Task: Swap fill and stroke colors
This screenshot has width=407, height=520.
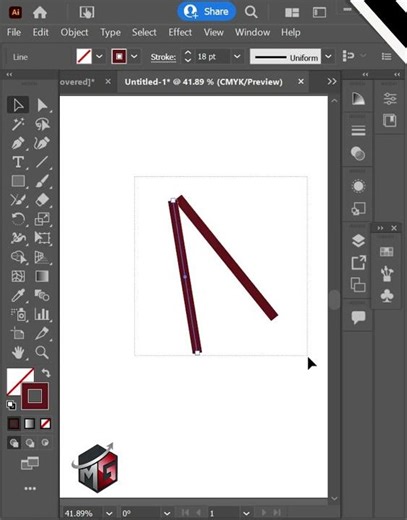Action: click(x=46, y=373)
